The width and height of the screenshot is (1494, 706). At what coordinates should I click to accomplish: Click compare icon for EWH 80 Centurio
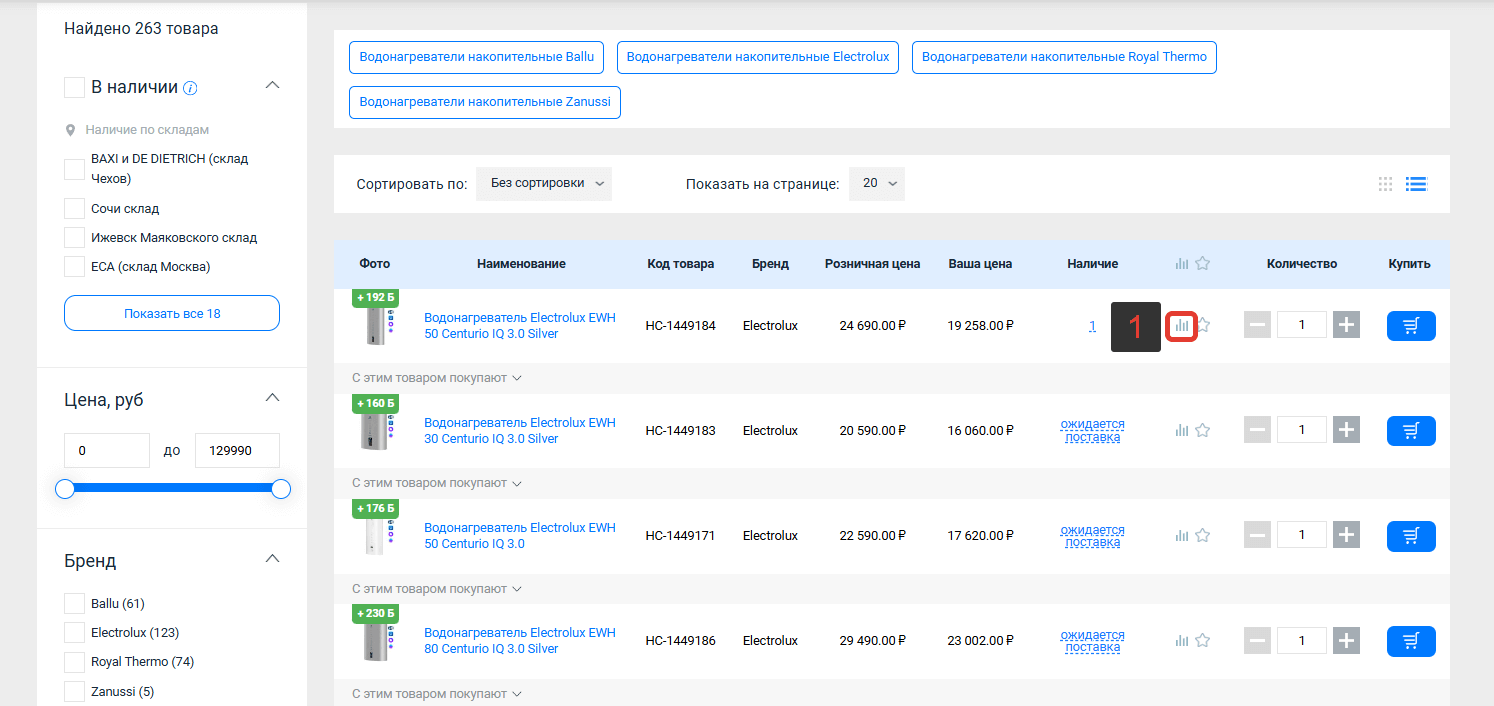tap(1182, 641)
